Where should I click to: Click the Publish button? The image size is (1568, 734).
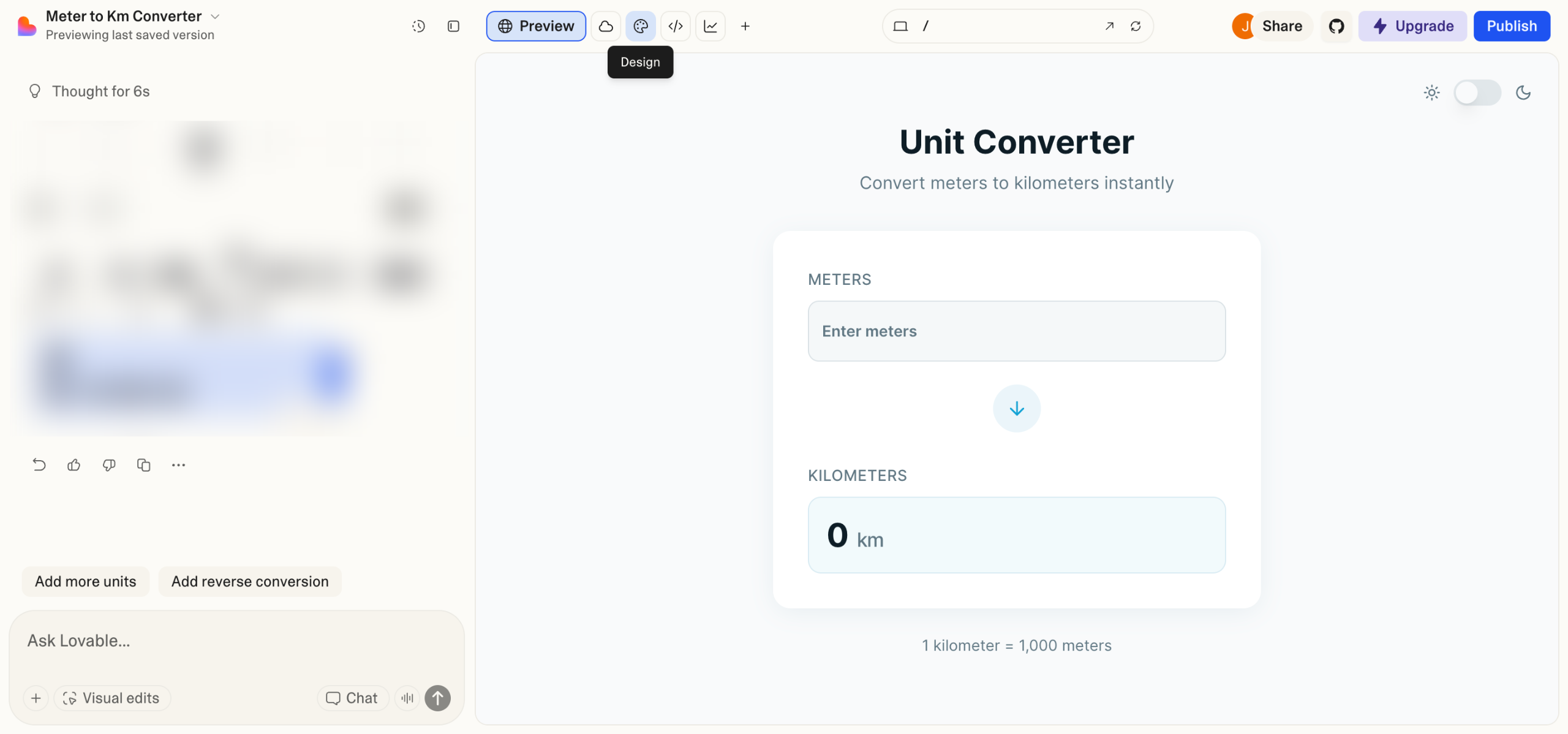[1511, 26]
